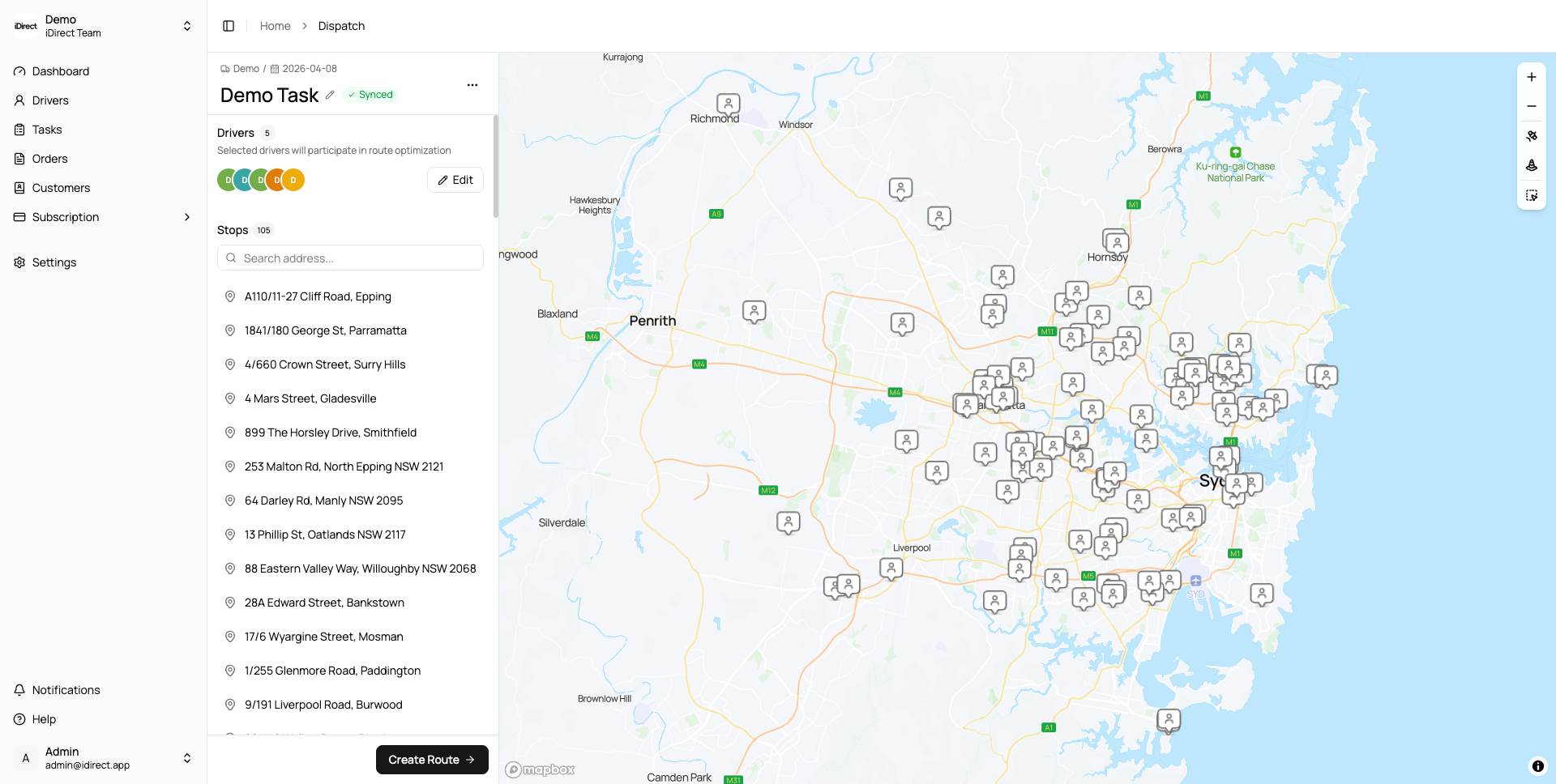Click the yellow driver avatar
The image size is (1556, 784).
point(294,180)
